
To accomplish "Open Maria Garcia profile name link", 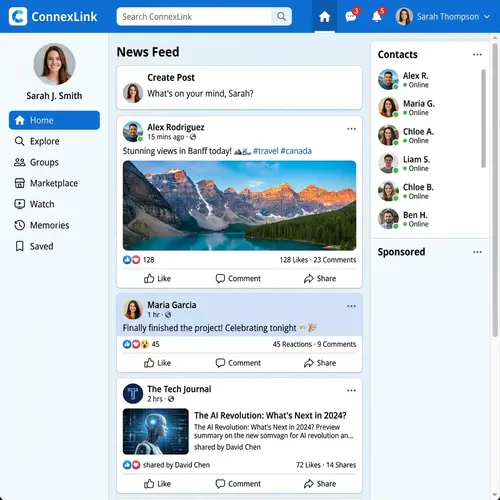I will click(172, 305).
